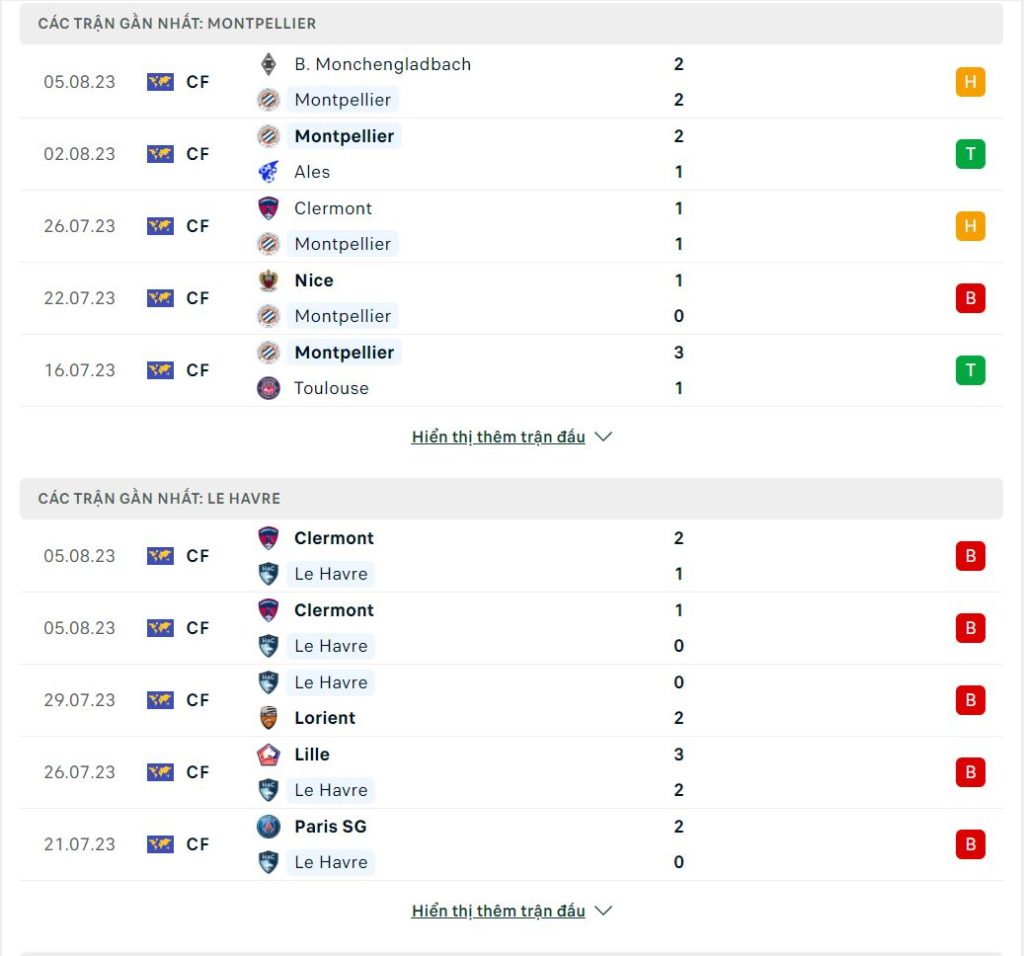Open the bold Montpellier link against Toulouse
The width and height of the screenshot is (1024, 956).
click(x=344, y=353)
